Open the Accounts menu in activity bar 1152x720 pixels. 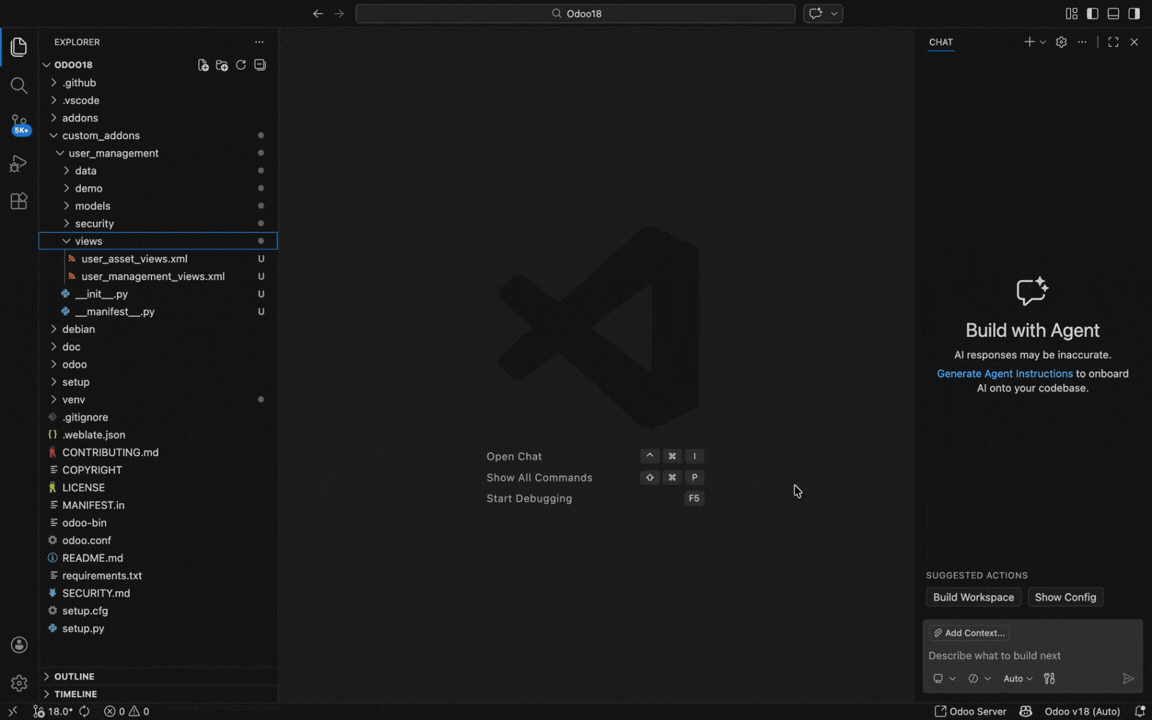19,645
